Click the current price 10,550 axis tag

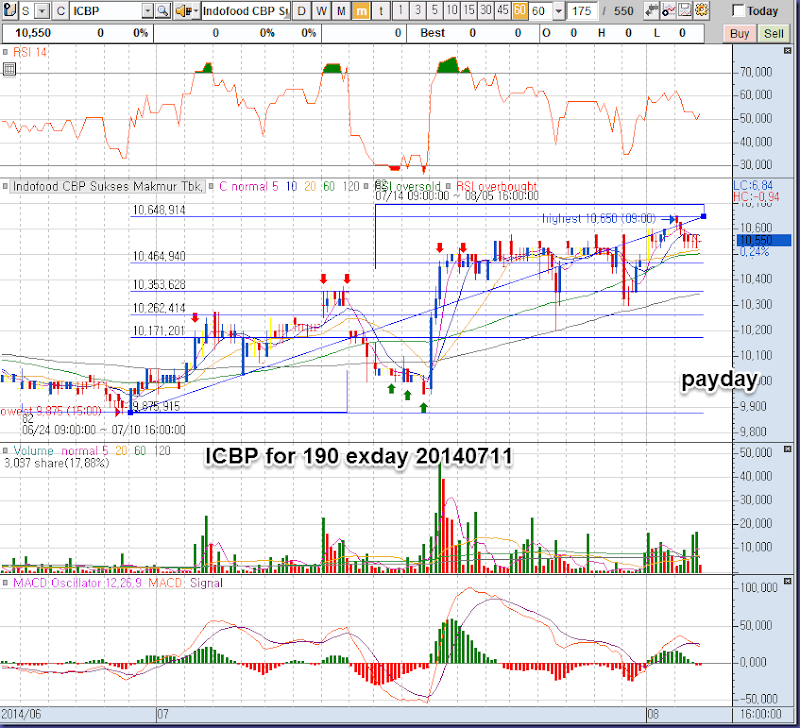763,240
